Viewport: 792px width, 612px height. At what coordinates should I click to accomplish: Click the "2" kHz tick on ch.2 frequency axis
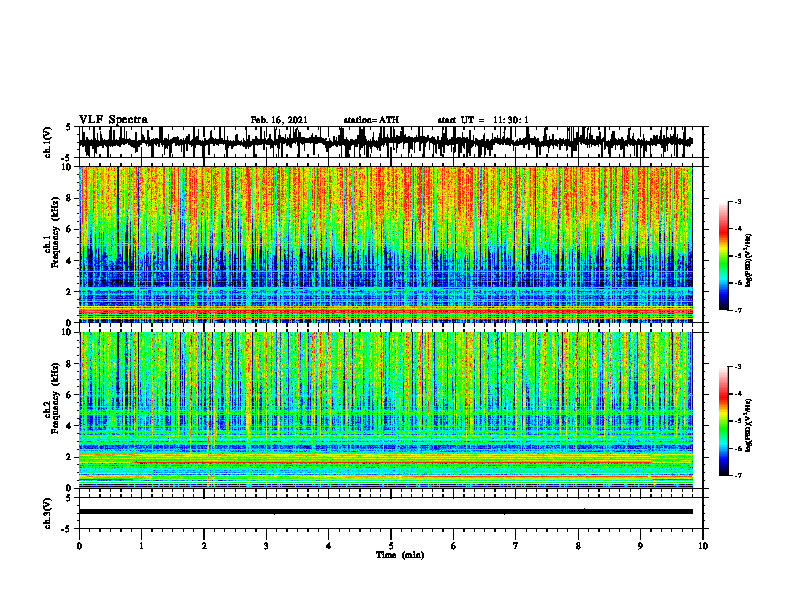point(69,457)
